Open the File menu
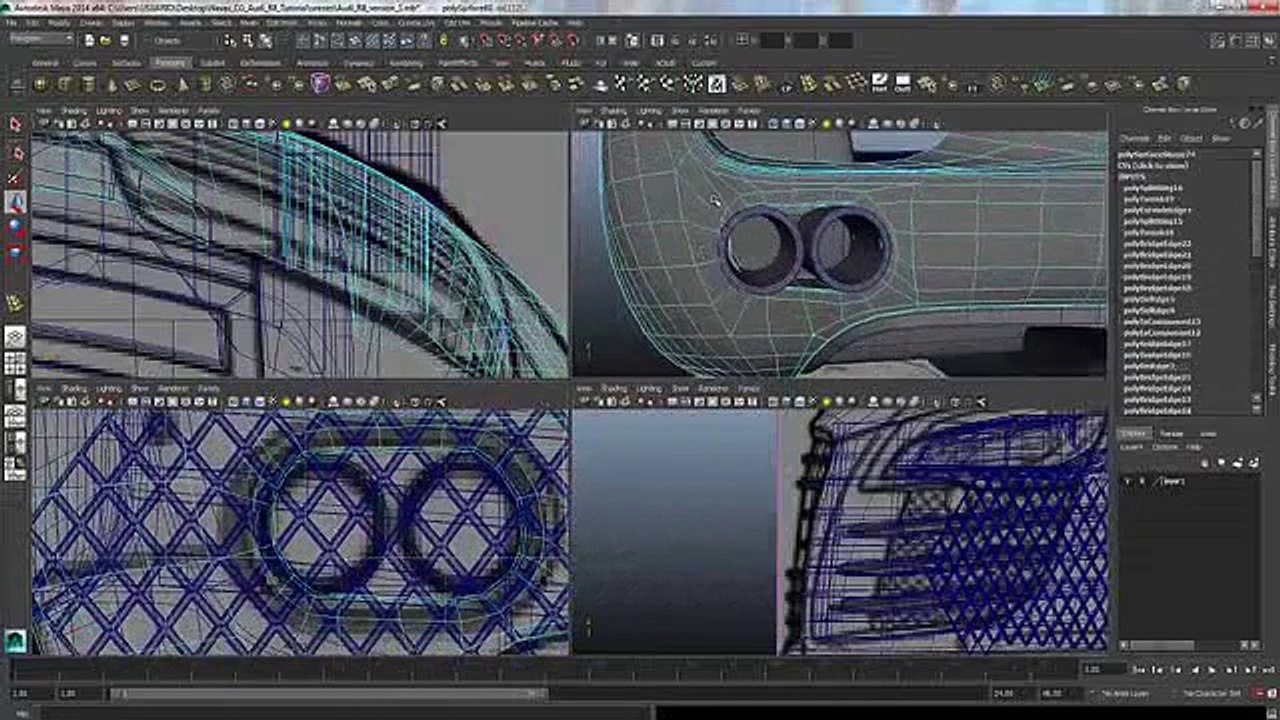 (14, 22)
